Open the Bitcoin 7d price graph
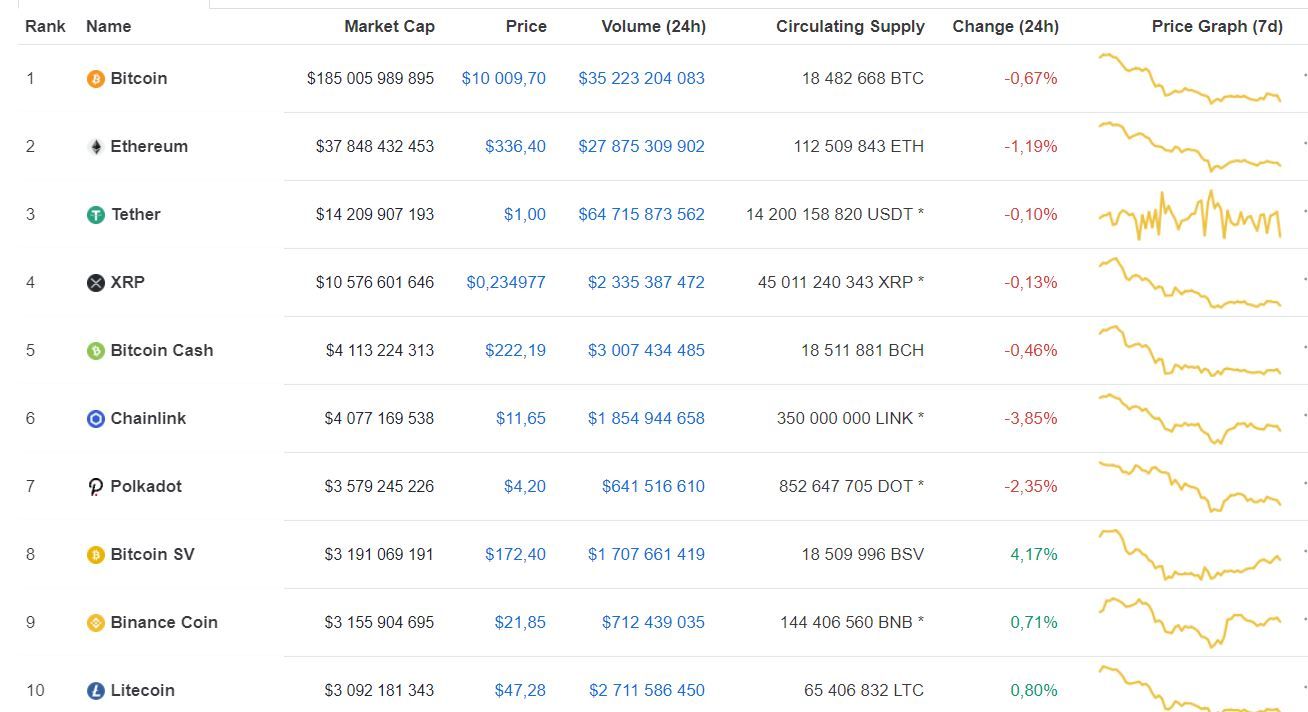This screenshot has width=1308, height=712. (1189, 78)
